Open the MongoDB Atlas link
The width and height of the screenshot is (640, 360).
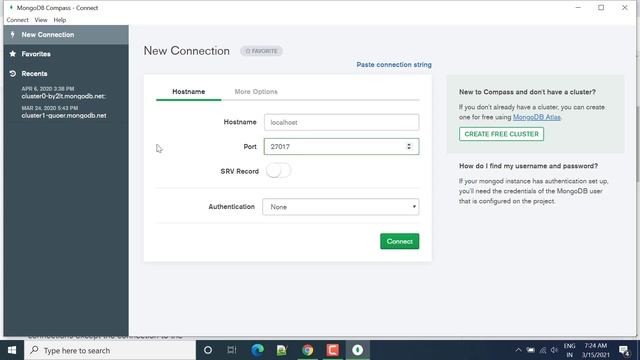coord(536,117)
